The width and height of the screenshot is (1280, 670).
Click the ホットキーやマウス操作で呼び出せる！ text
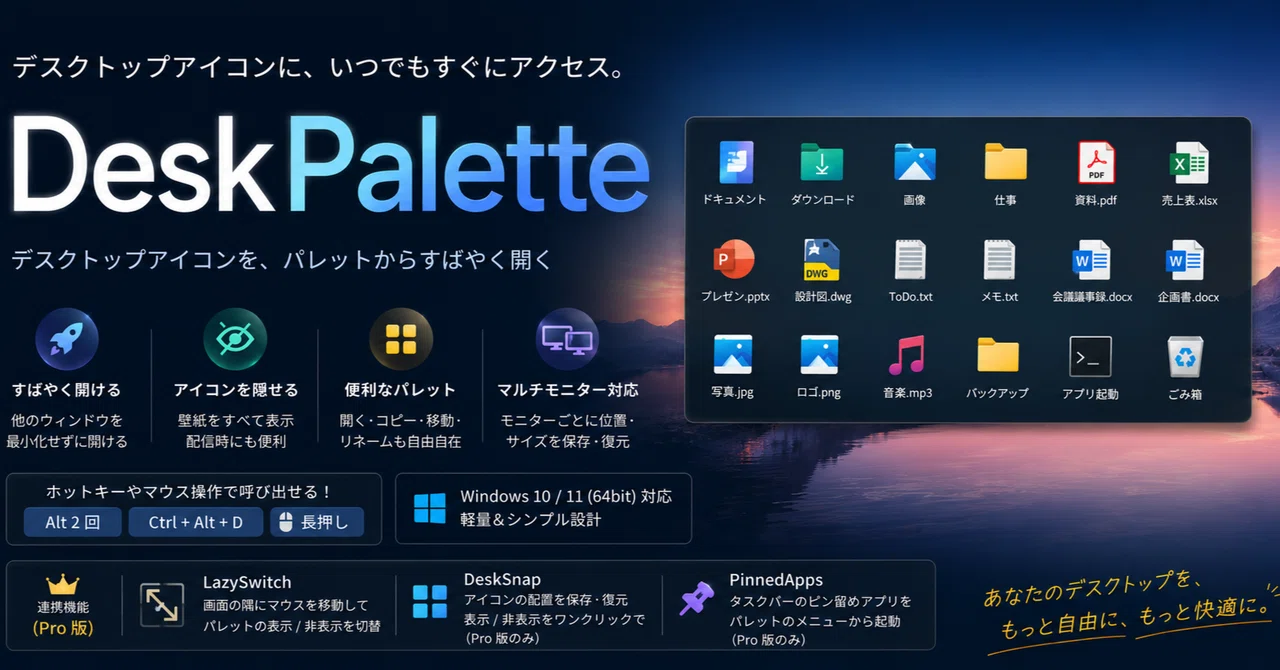(x=189, y=492)
